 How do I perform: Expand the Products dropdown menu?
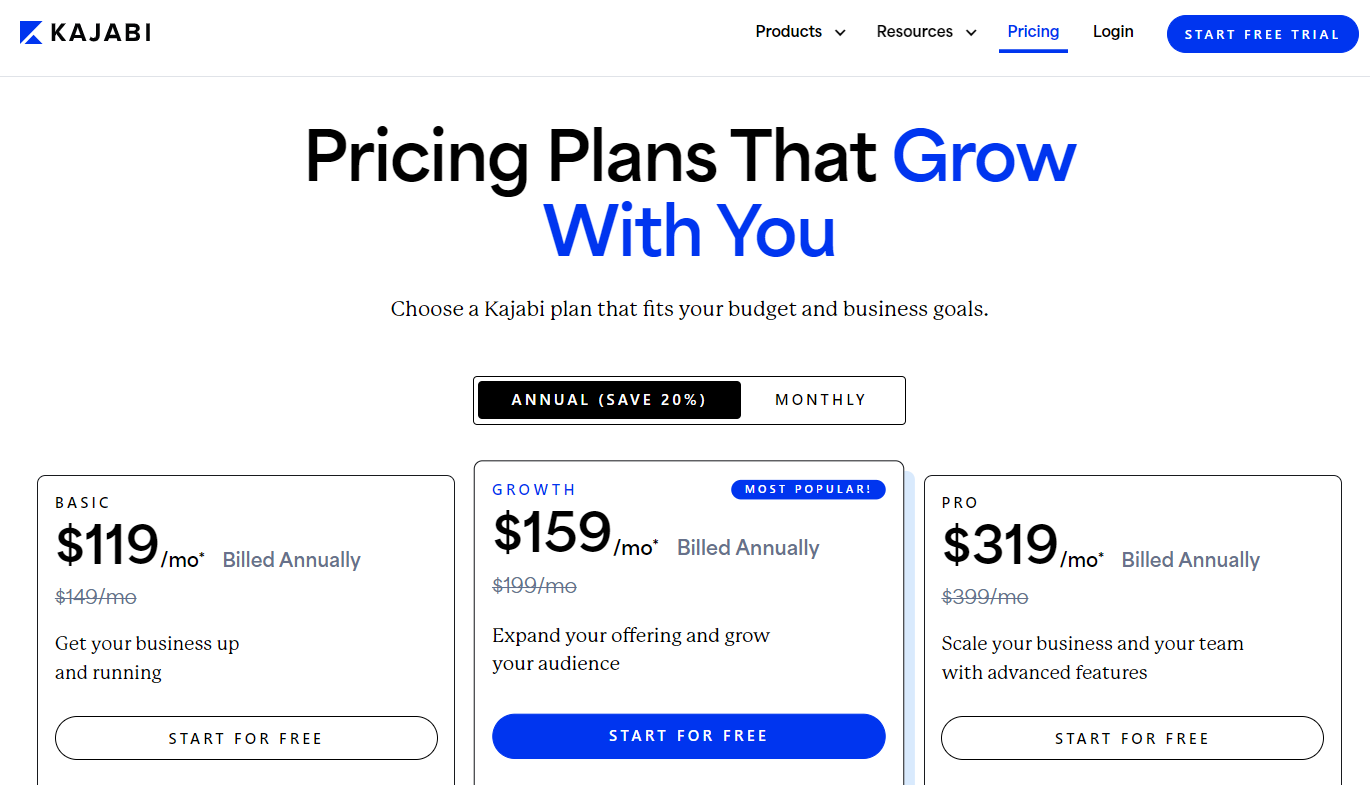click(x=801, y=32)
